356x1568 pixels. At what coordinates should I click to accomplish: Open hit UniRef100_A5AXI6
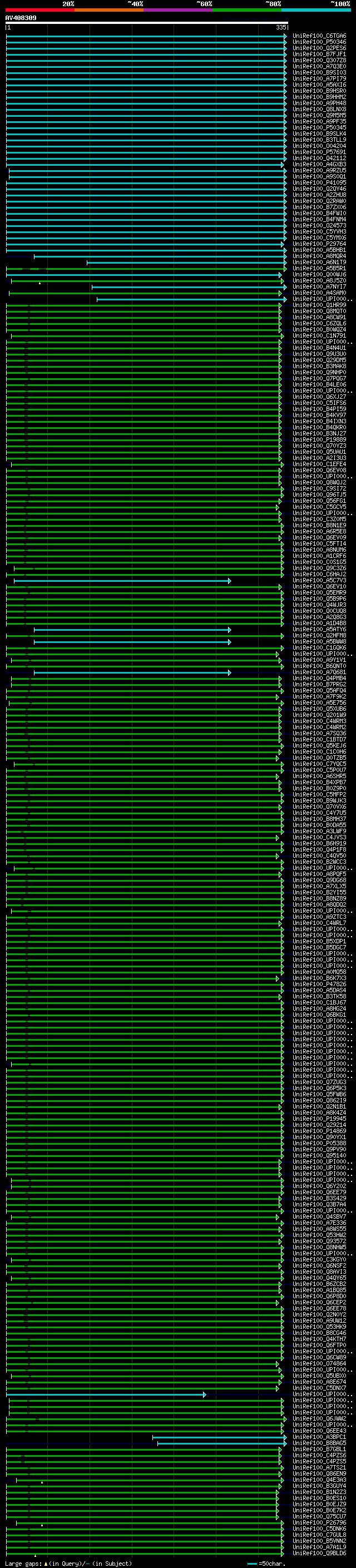319,85
